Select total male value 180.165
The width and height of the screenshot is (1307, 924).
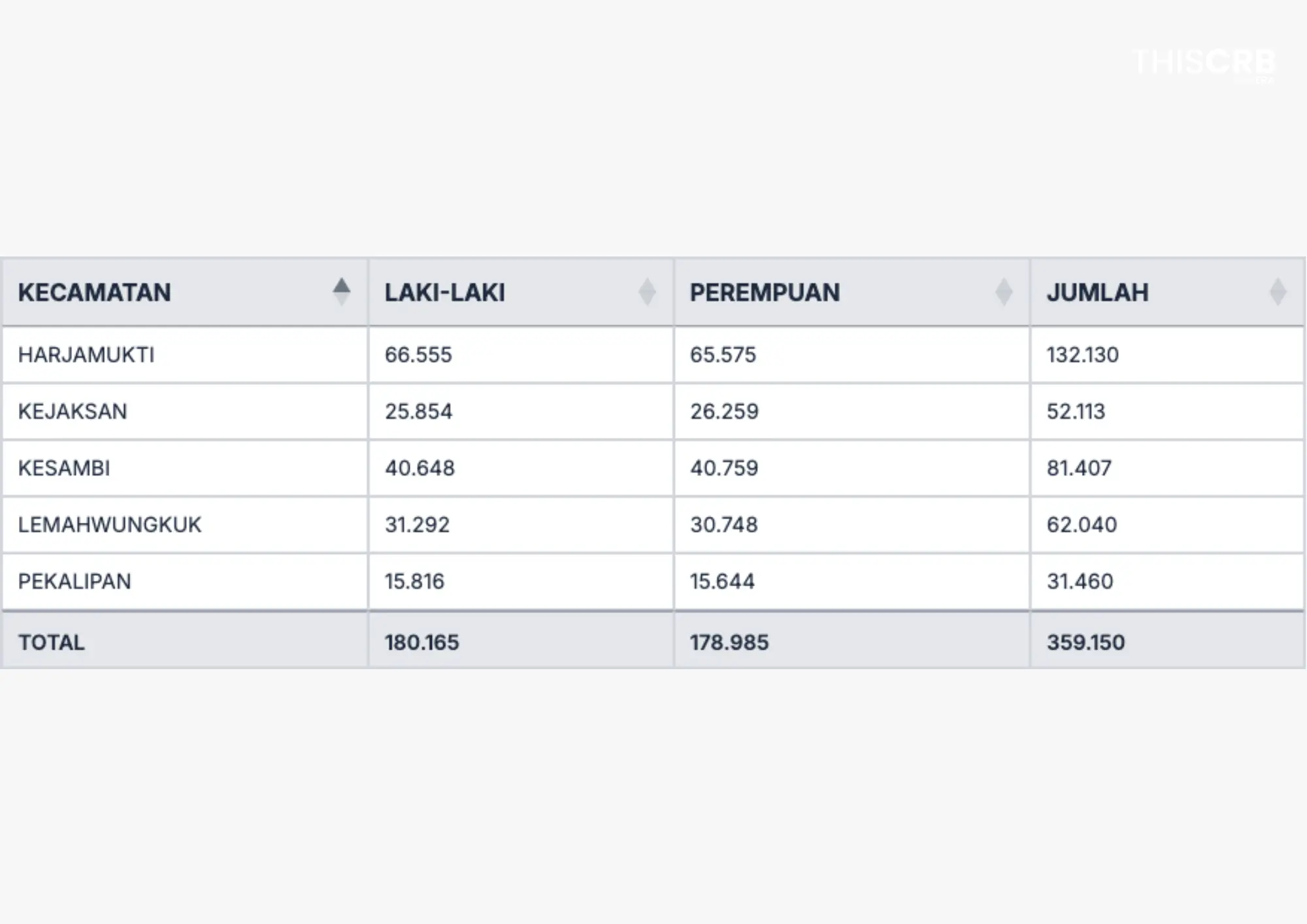[x=422, y=642]
